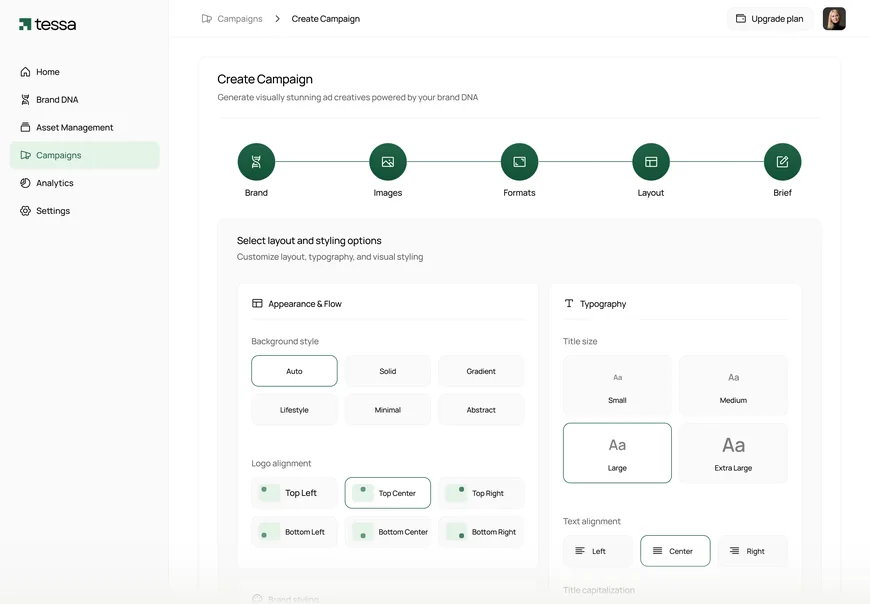Screen dimensions: 870x604
Task: Pick Minimal background style
Action: click(388, 410)
